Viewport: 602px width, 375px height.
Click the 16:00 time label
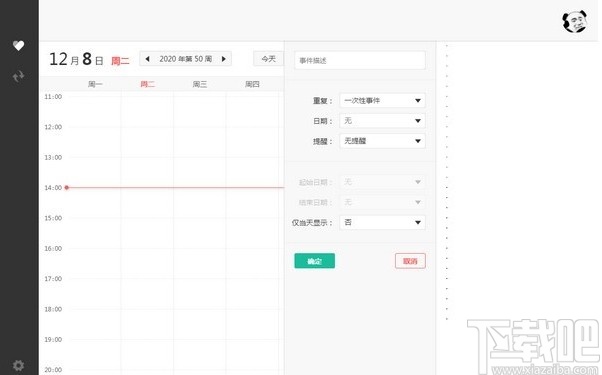coord(53,248)
